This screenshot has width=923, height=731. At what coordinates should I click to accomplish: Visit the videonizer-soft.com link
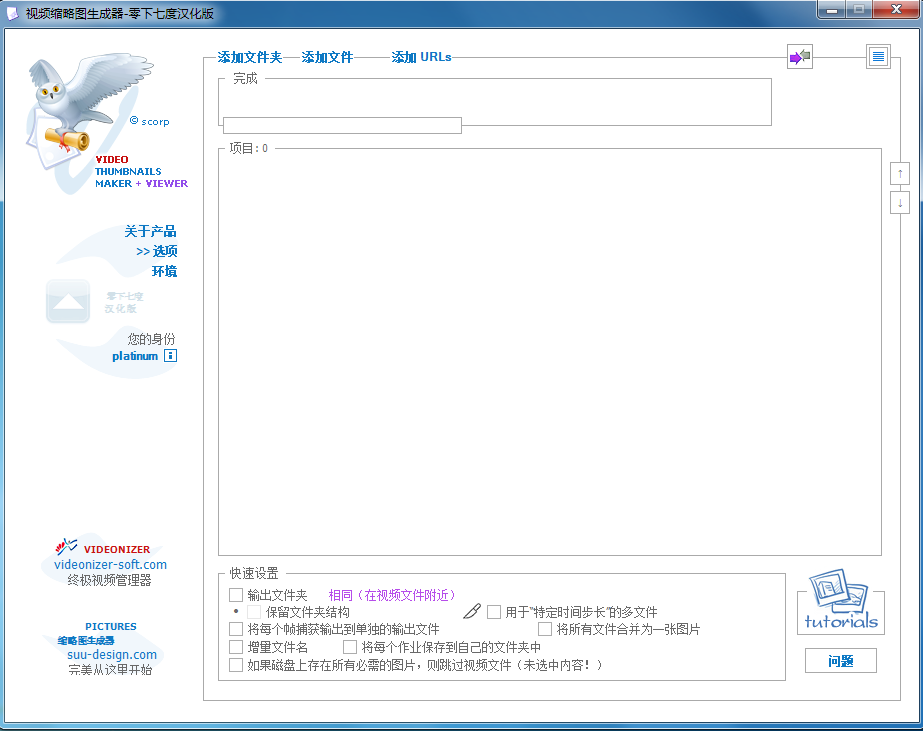(111, 564)
